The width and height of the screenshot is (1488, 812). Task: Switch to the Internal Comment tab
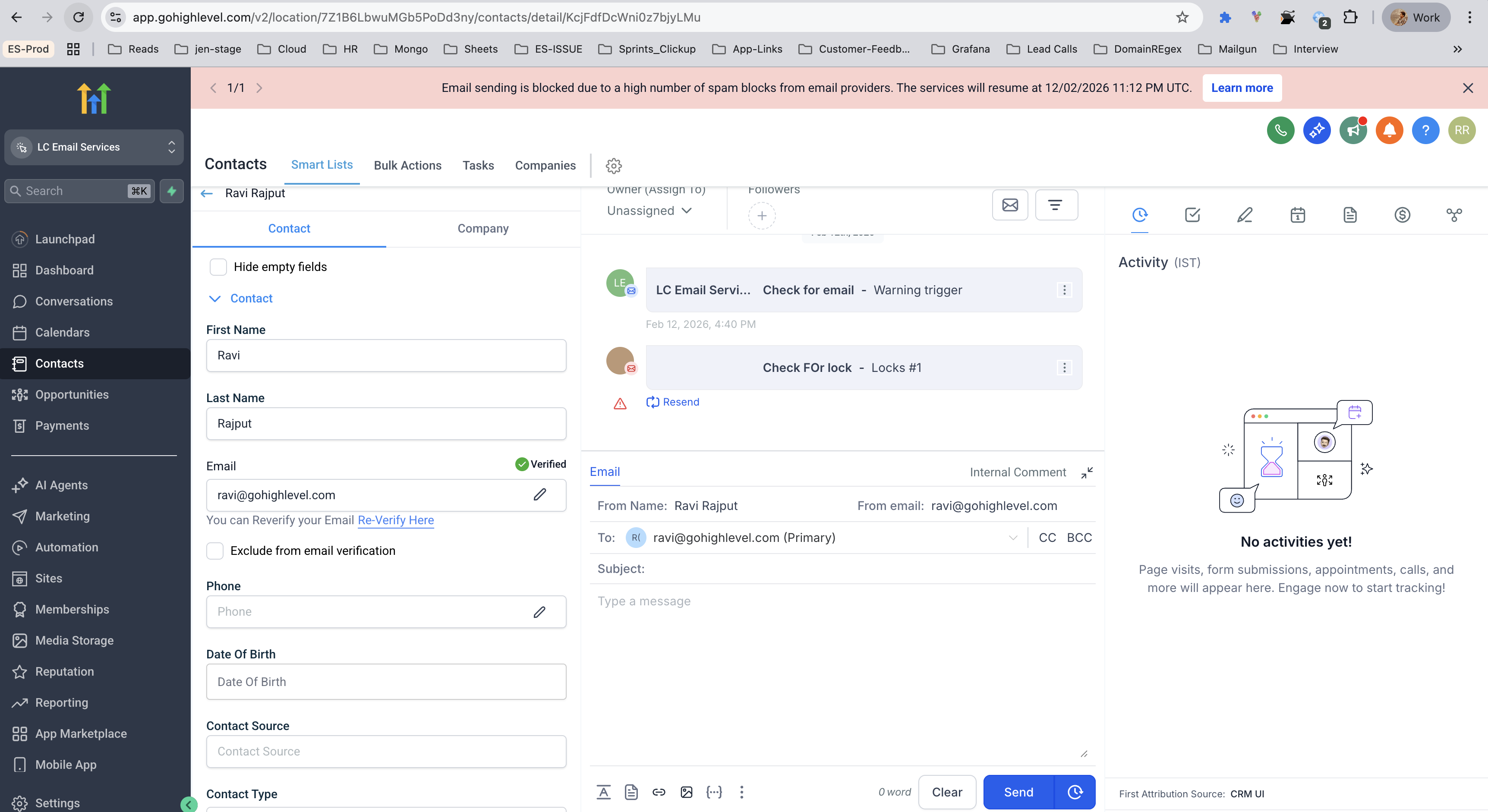[x=1018, y=472]
